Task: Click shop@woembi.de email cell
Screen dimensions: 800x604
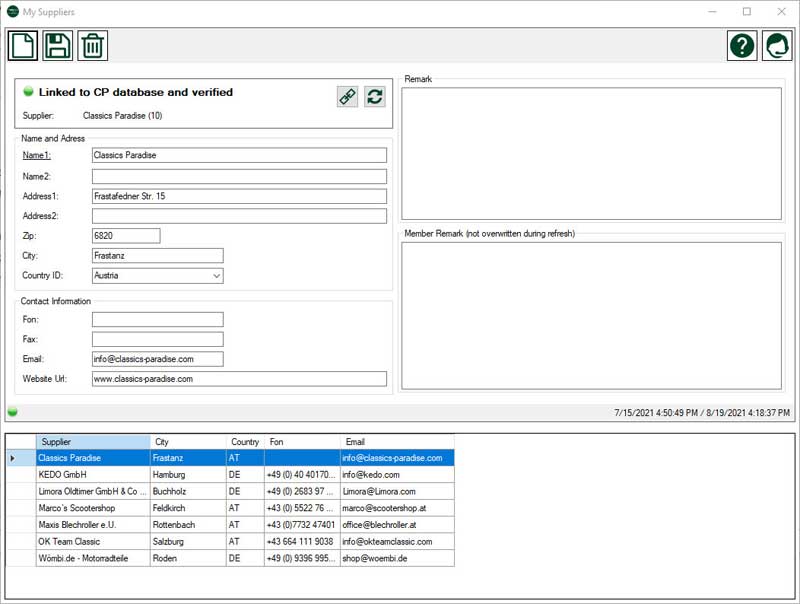Action: coord(397,559)
